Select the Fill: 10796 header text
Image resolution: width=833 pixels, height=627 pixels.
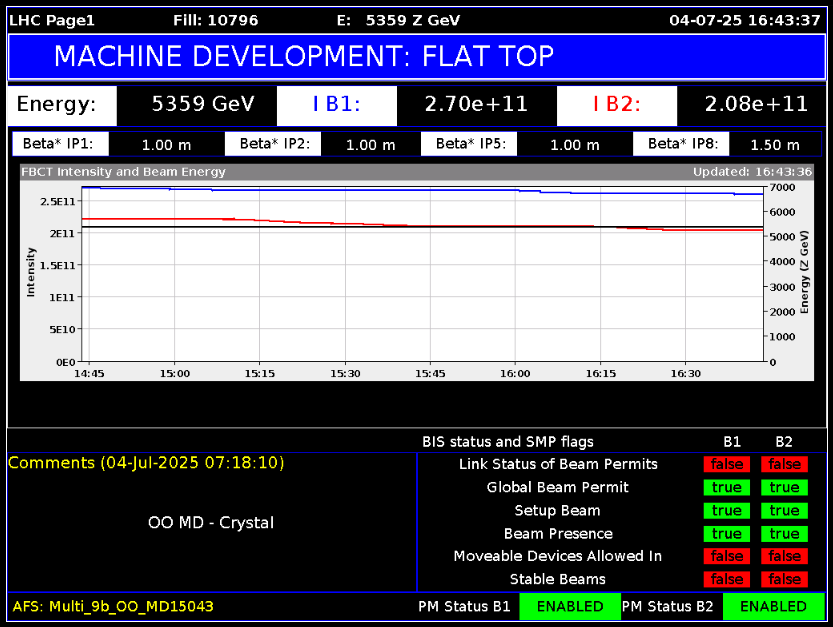[x=216, y=20]
